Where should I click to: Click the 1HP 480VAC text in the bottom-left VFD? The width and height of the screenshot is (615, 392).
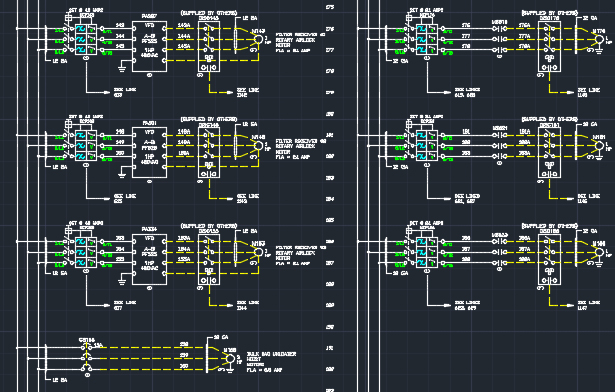(149, 266)
